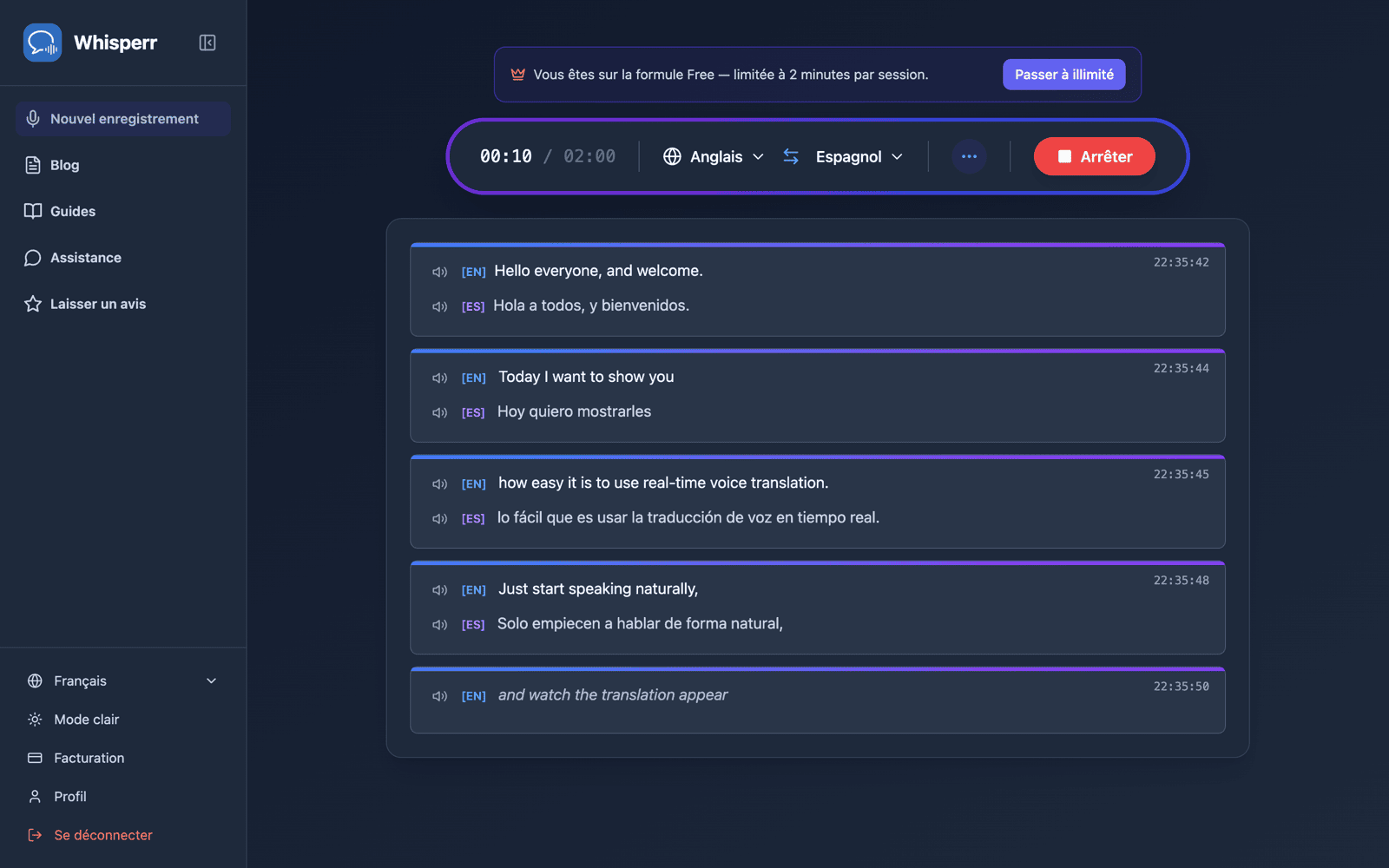Play audio for "Today I want to show you"
This screenshot has height=868, width=1389.
[440, 378]
